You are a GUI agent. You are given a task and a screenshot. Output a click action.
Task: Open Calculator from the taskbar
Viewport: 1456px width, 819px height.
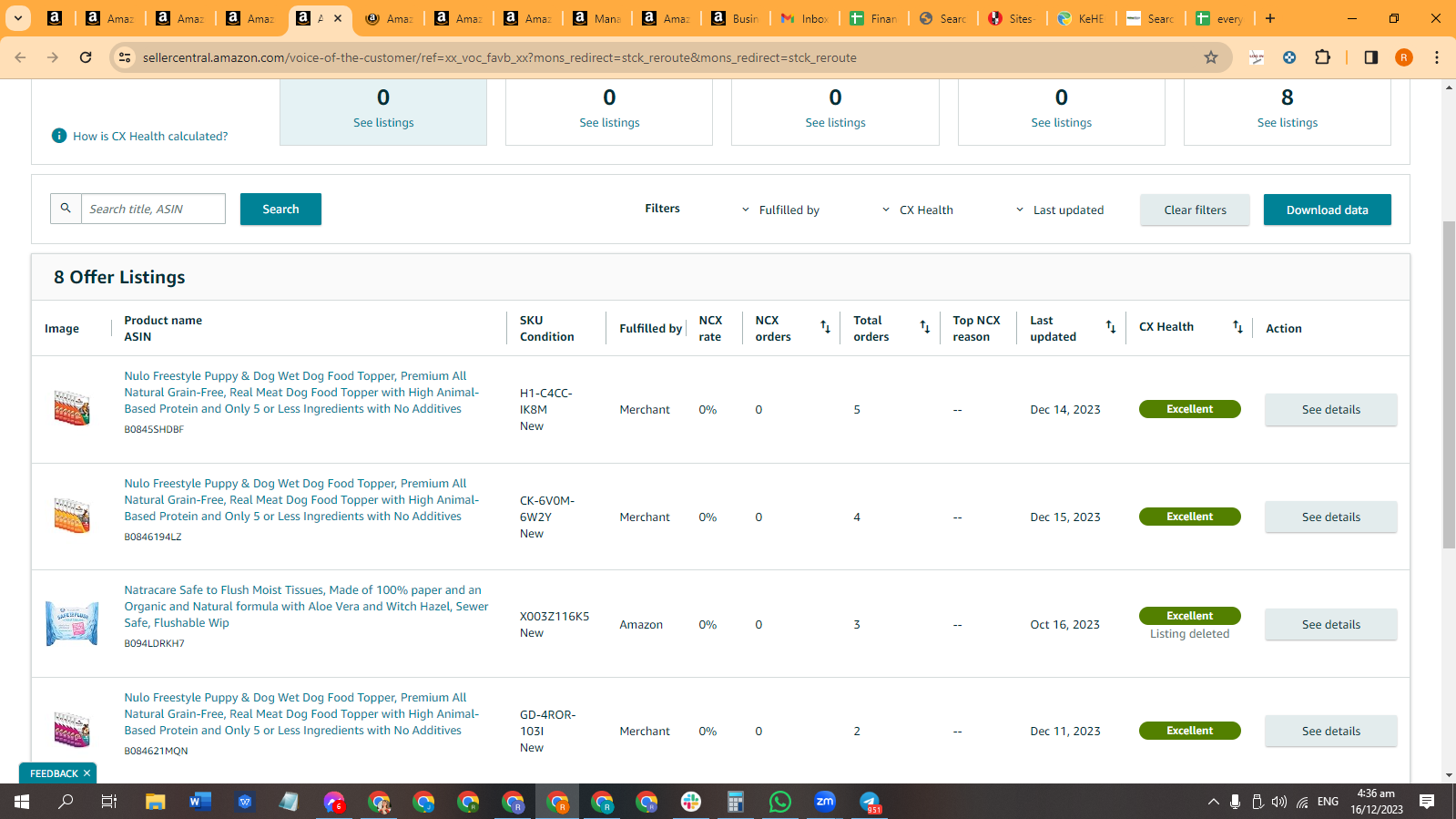[736, 802]
